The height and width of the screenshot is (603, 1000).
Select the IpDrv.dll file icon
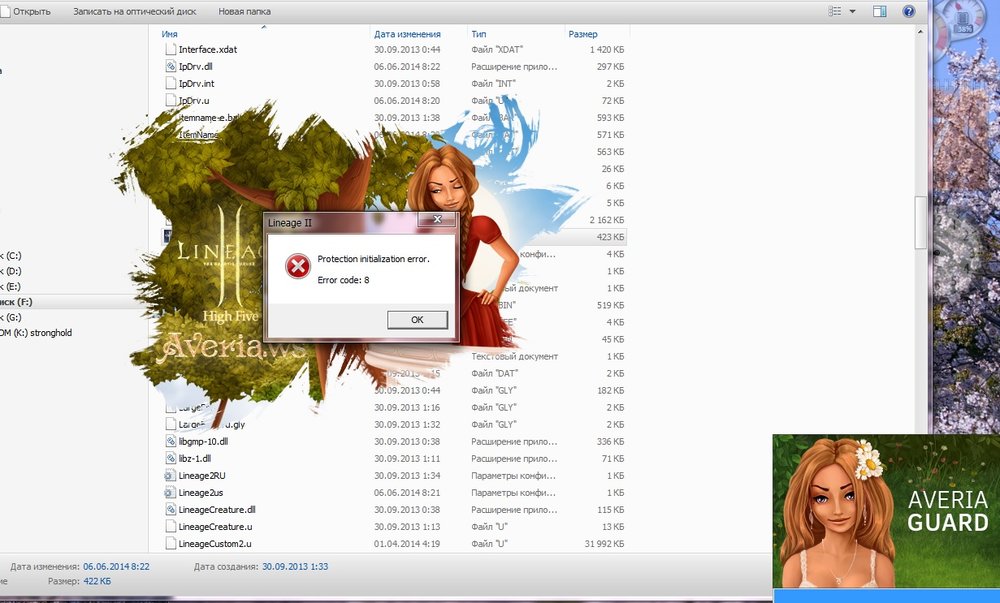[x=170, y=66]
